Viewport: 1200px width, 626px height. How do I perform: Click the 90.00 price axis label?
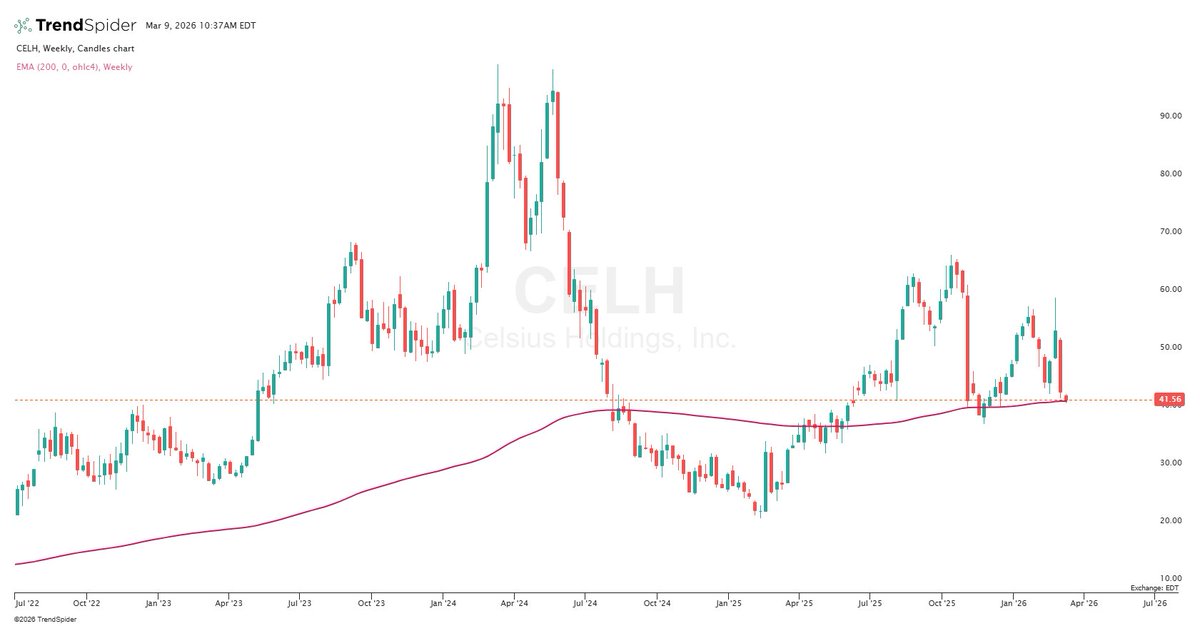click(1170, 115)
